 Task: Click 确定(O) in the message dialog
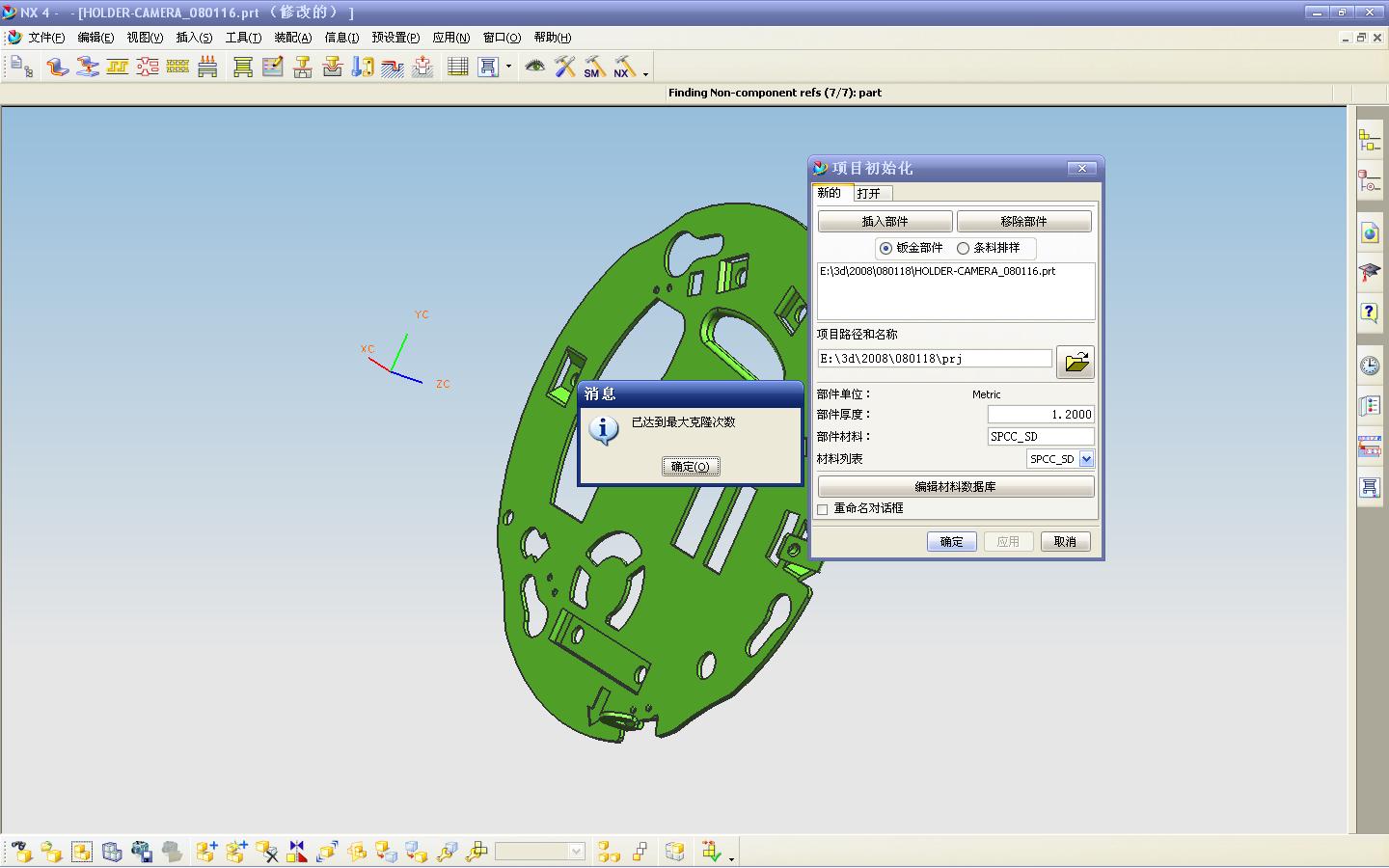coord(691,467)
